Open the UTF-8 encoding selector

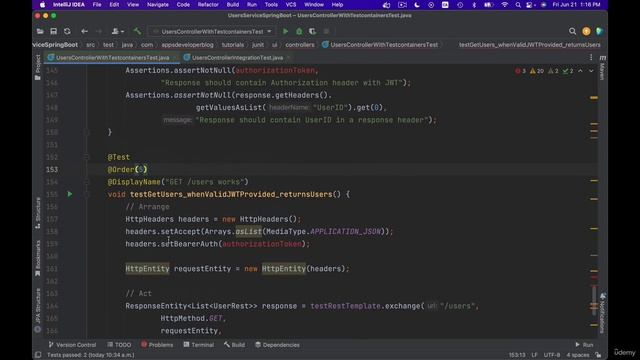pos(552,355)
